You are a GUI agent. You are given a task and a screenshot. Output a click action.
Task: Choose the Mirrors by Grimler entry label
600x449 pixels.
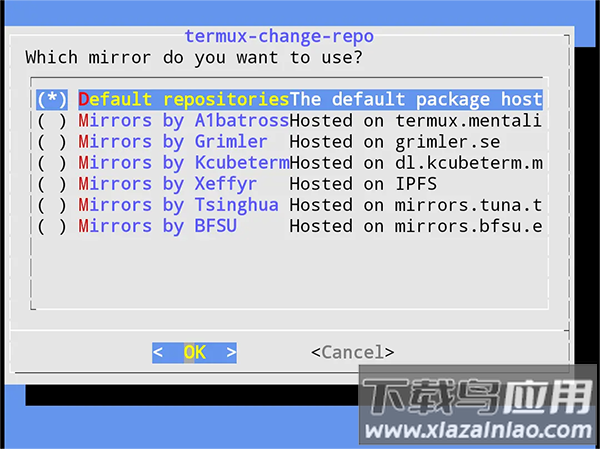point(173,142)
